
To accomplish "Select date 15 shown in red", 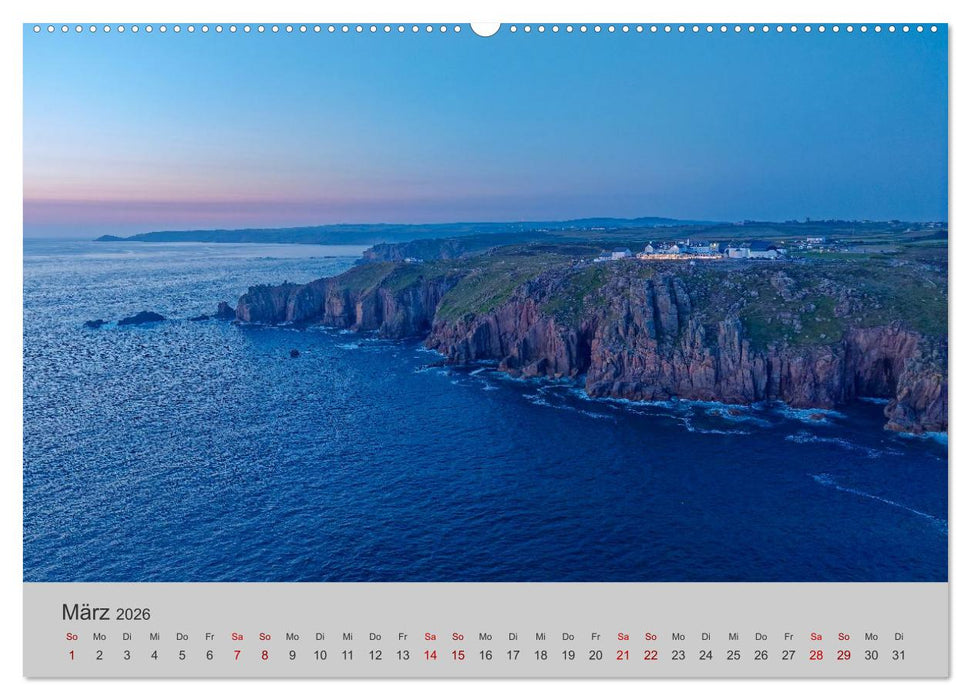I will [x=459, y=655].
